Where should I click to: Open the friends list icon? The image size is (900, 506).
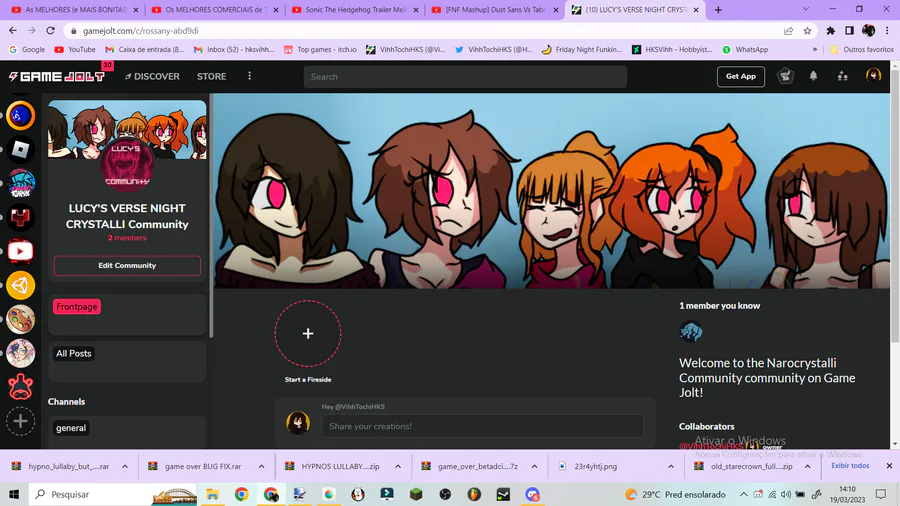click(843, 76)
